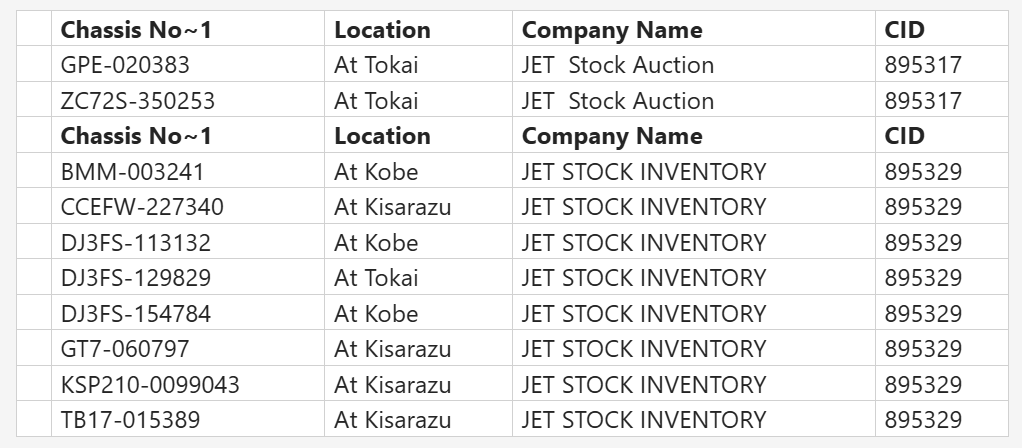Click the TB17-015389 chassis cell
1022x448 pixels.
coord(188,419)
